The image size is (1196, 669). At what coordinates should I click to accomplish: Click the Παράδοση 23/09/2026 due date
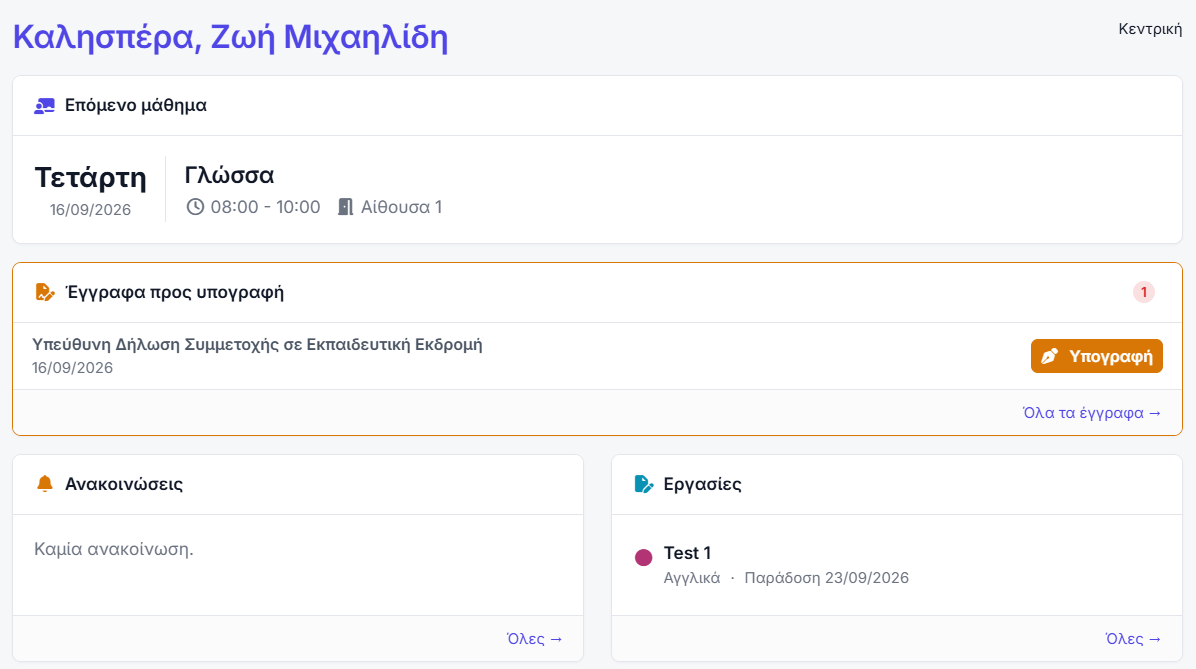(827, 577)
